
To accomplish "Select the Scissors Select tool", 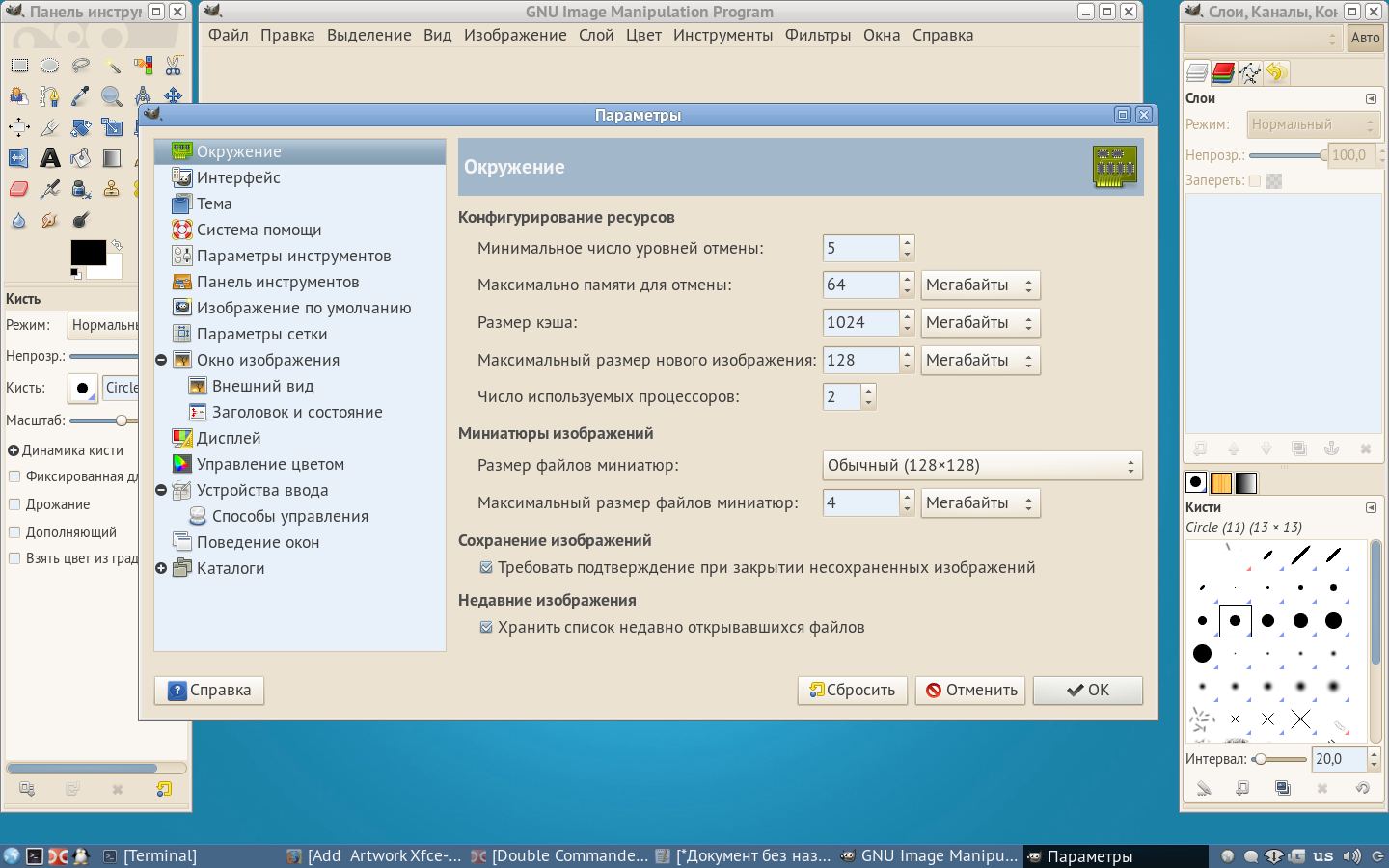I will click(x=174, y=66).
